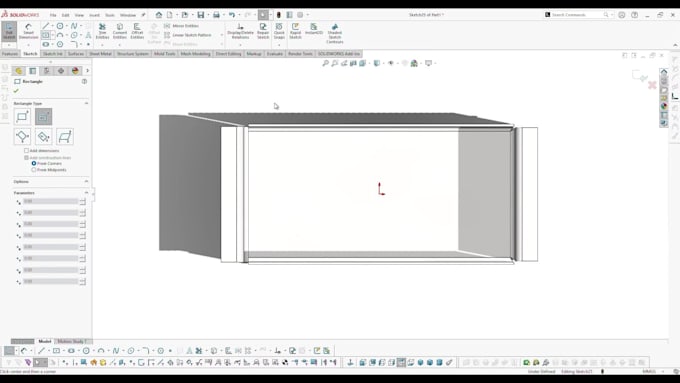Open the Exit Sketch dropdown arrow
This screenshot has height=383, width=680.
9,45
